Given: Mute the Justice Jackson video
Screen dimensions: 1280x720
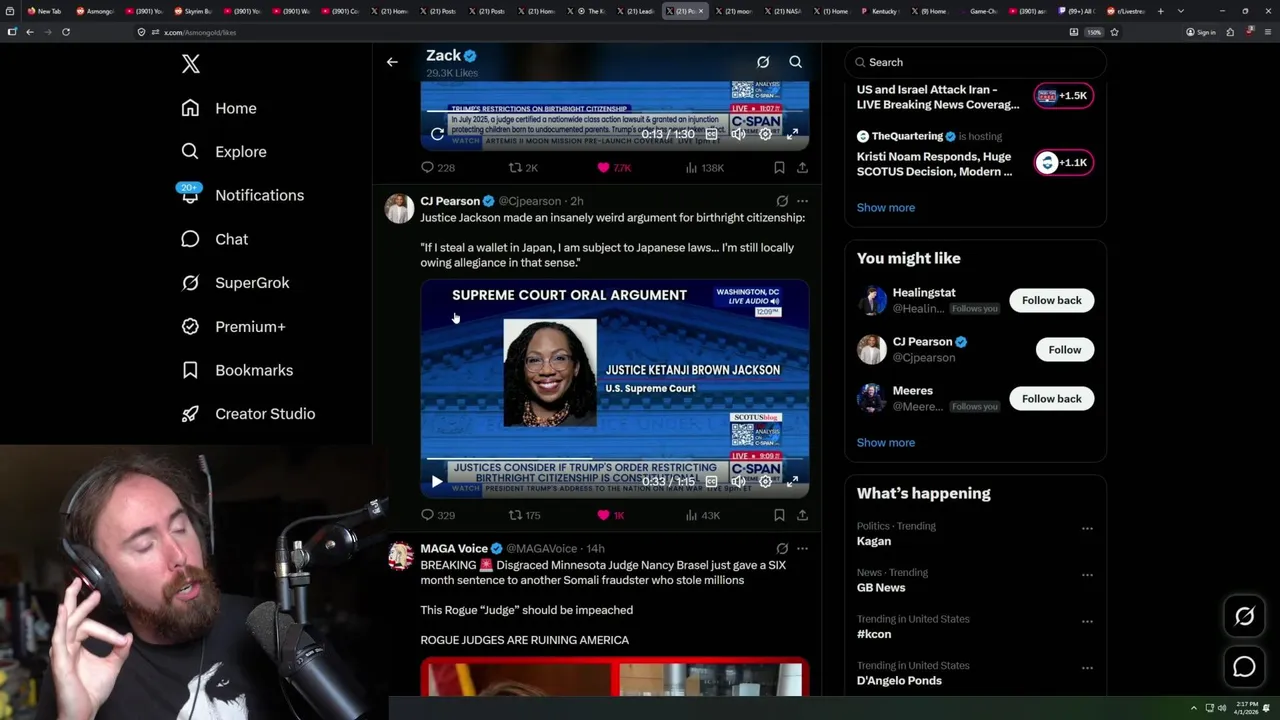Looking at the screenshot, I should [x=738, y=481].
